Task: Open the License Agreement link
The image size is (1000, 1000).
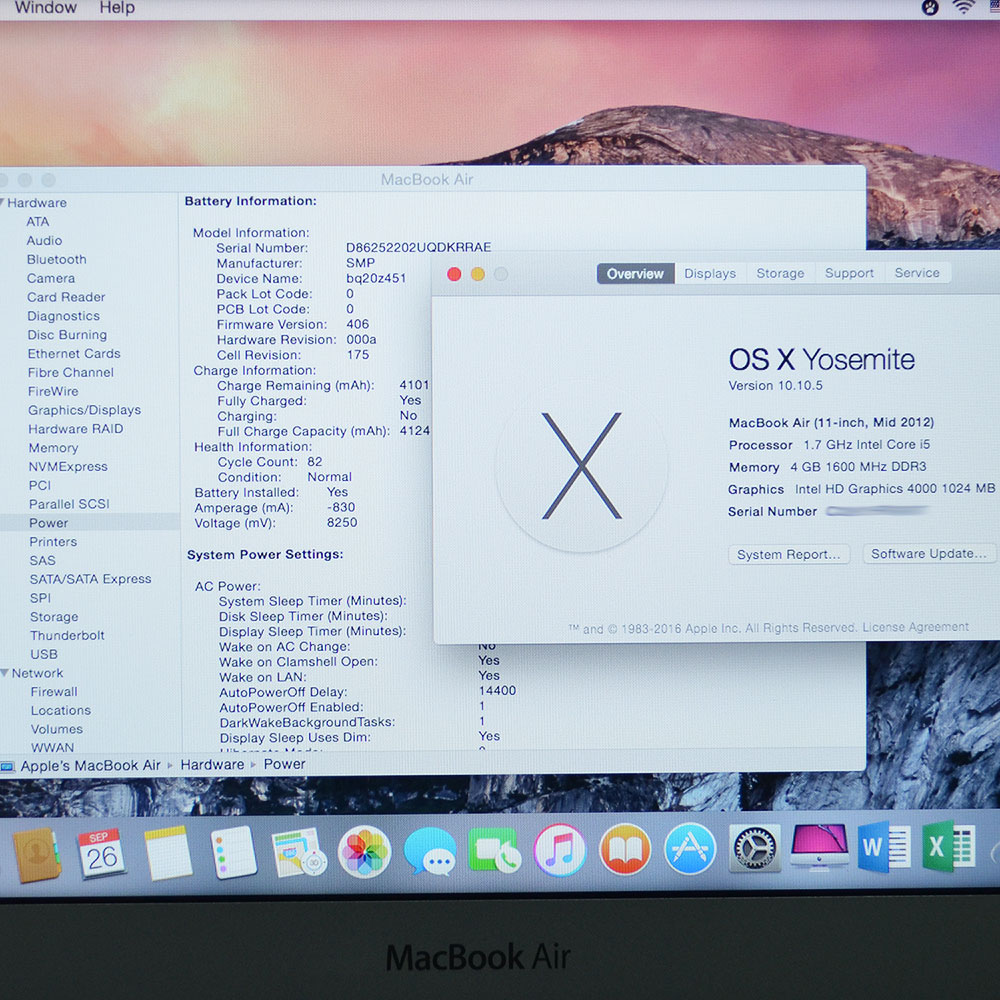Action: 915,627
